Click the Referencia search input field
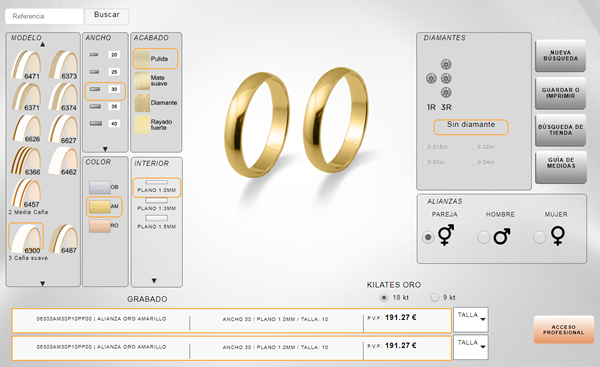The image size is (600, 367). [x=44, y=16]
